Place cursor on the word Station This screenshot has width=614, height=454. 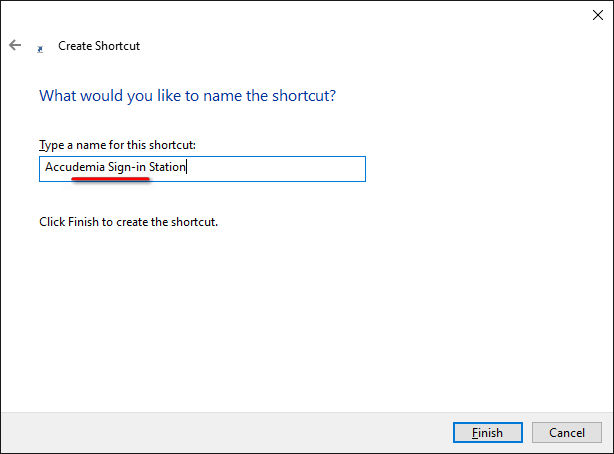[x=167, y=167]
